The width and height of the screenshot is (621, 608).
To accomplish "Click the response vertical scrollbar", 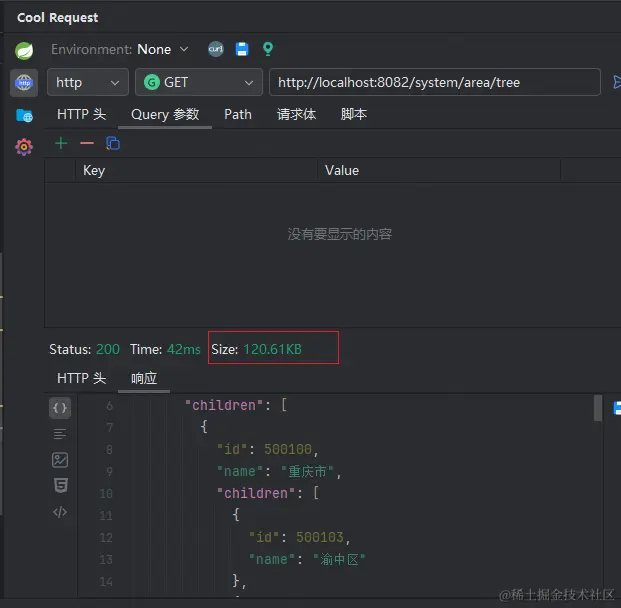I will click(x=598, y=408).
